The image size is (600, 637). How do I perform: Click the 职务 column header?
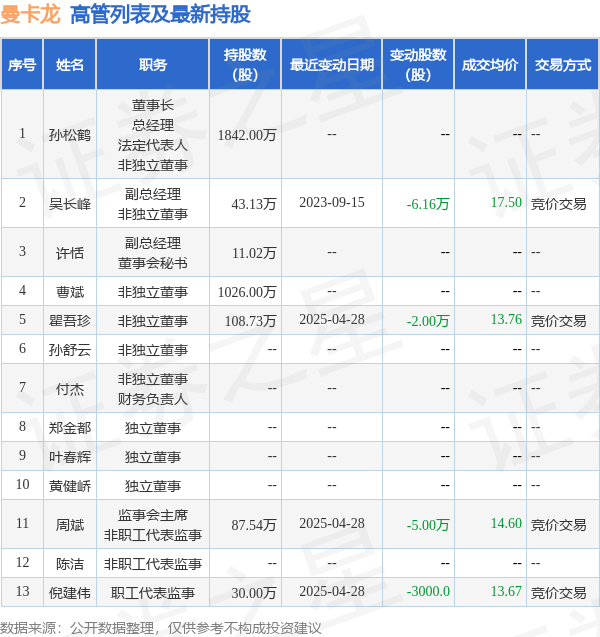coord(153,65)
